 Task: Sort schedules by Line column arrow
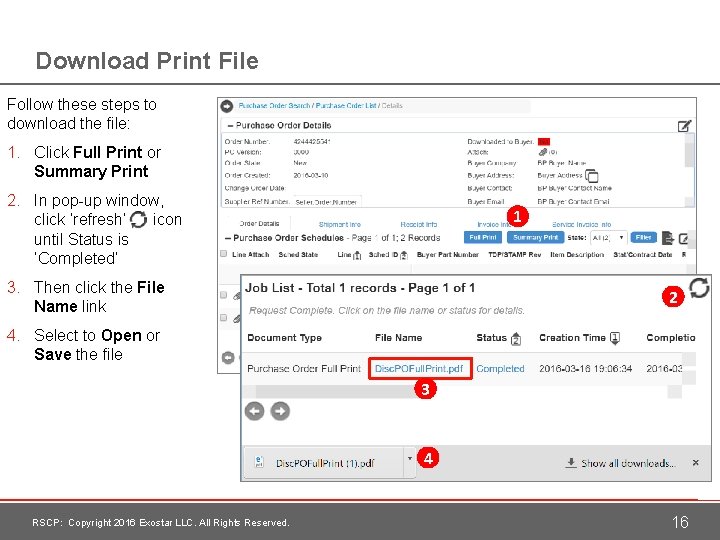[x=357, y=255]
